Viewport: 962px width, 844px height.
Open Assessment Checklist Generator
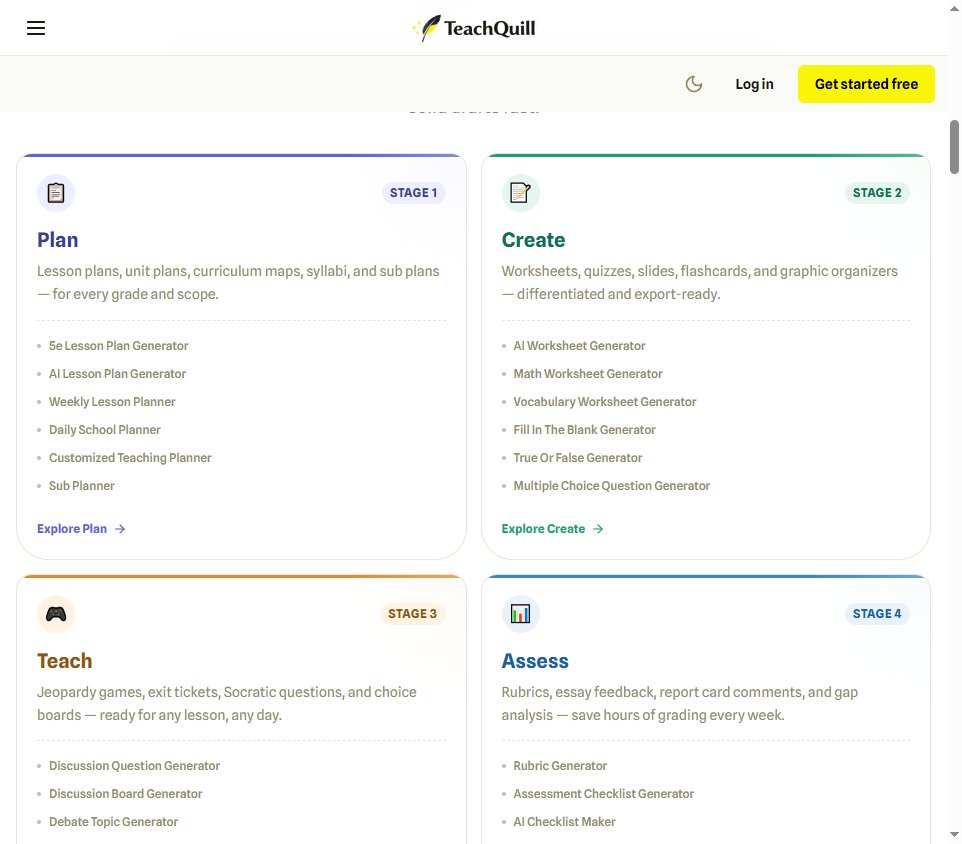pos(604,794)
